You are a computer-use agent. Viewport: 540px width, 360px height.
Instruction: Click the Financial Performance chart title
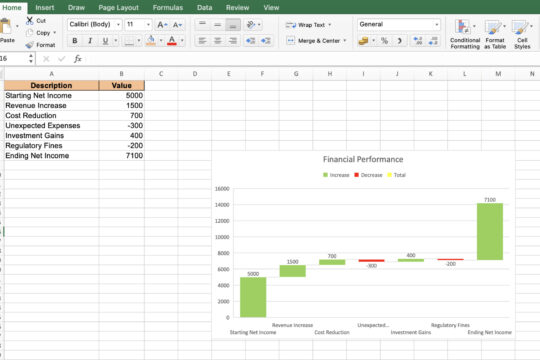click(363, 160)
